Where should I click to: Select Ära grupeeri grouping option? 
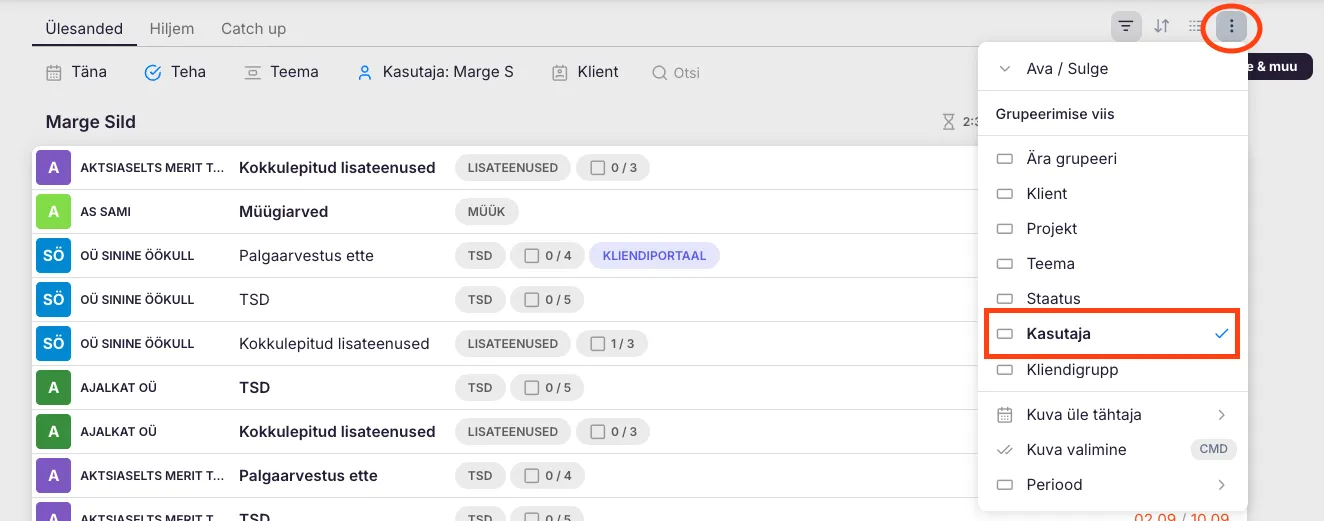coord(1071,159)
